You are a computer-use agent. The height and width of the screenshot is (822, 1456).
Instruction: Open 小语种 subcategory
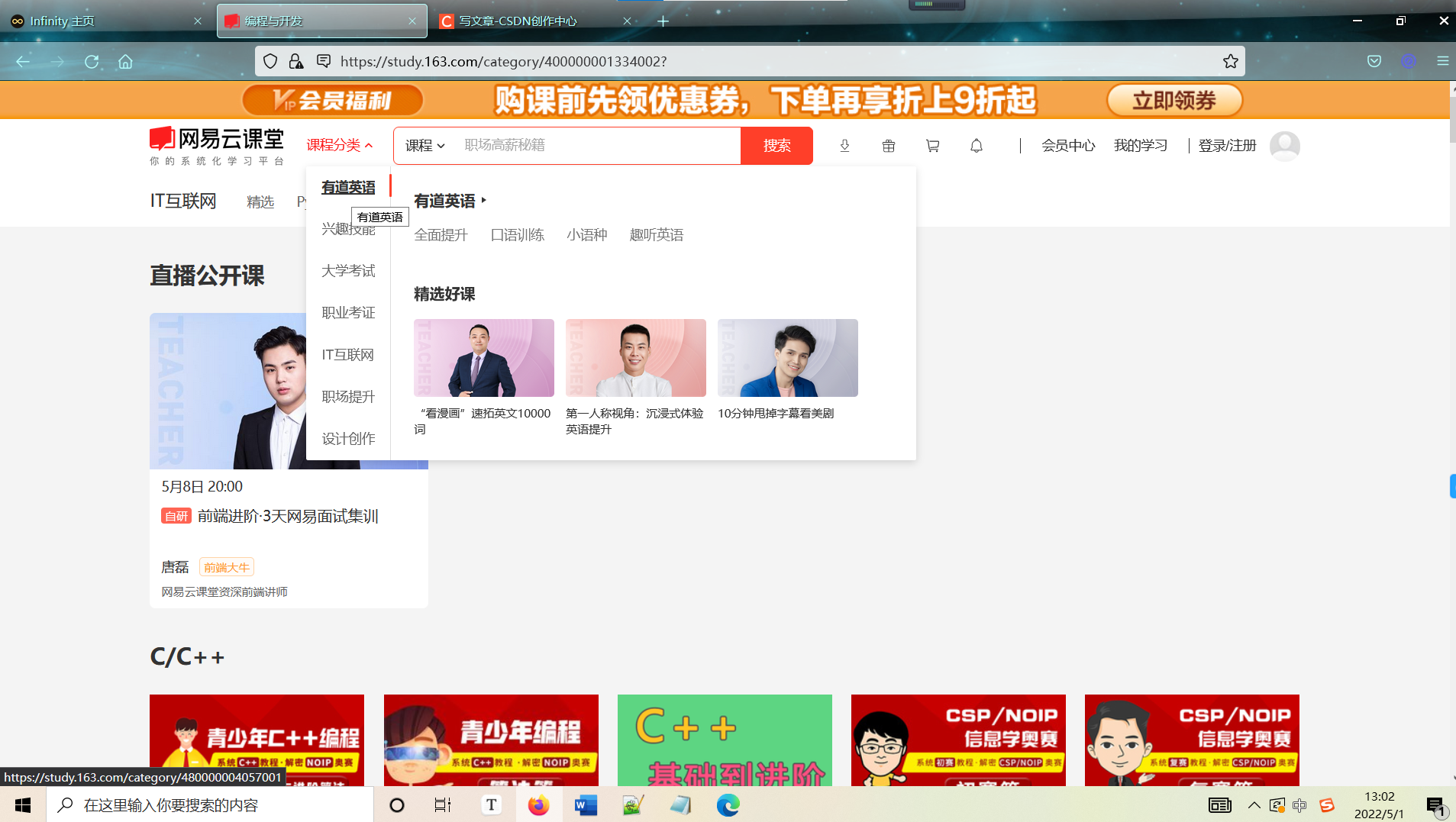(587, 235)
